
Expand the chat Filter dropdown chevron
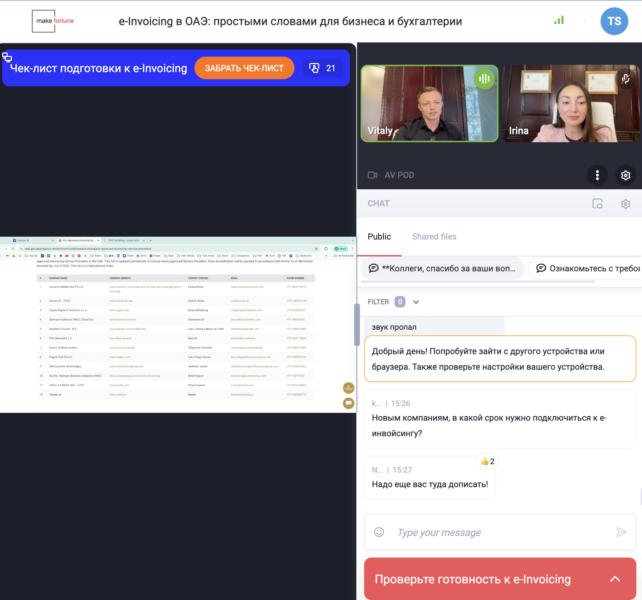(416, 301)
